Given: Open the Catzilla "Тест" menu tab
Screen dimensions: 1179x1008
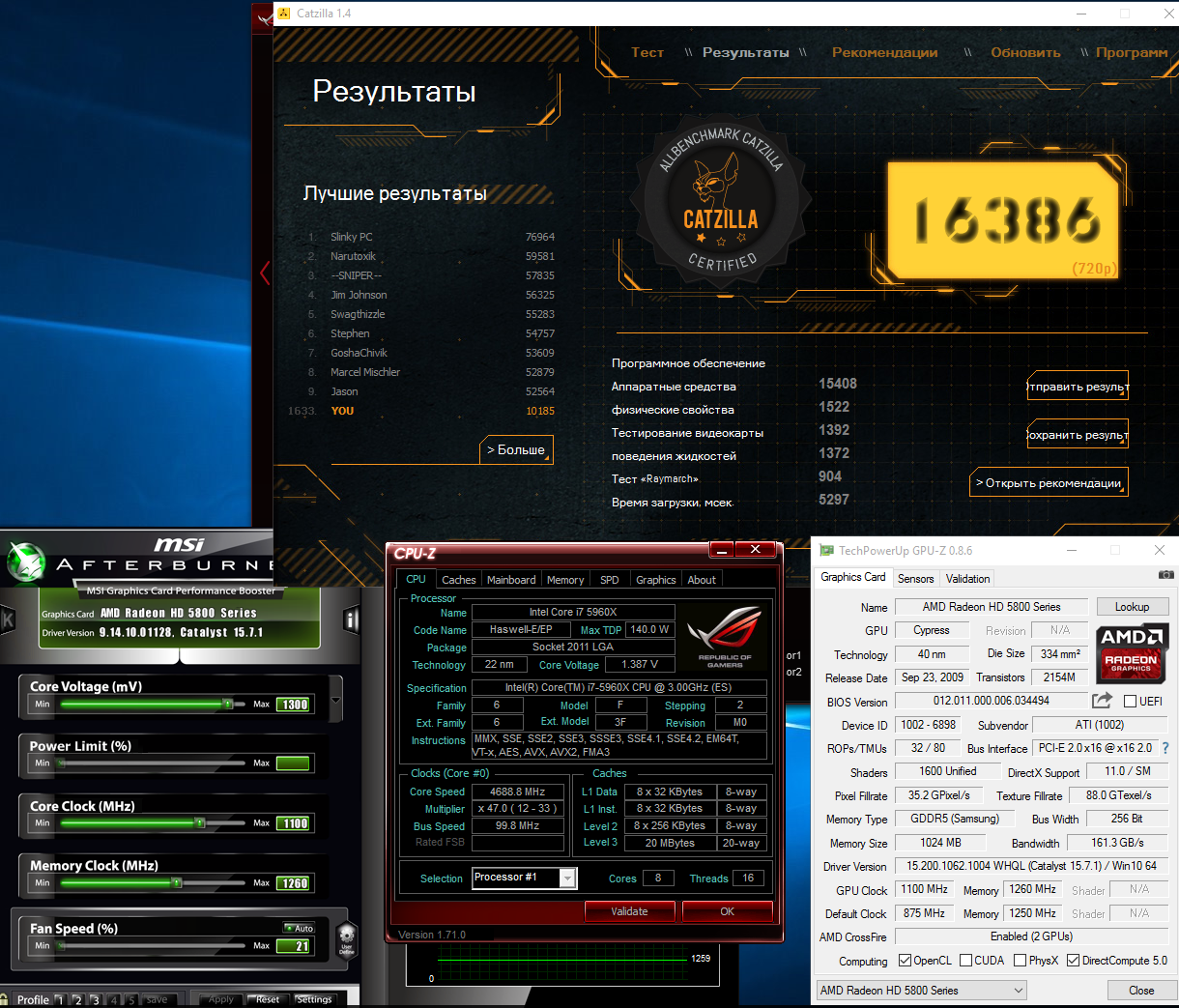Looking at the screenshot, I should [647, 52].
